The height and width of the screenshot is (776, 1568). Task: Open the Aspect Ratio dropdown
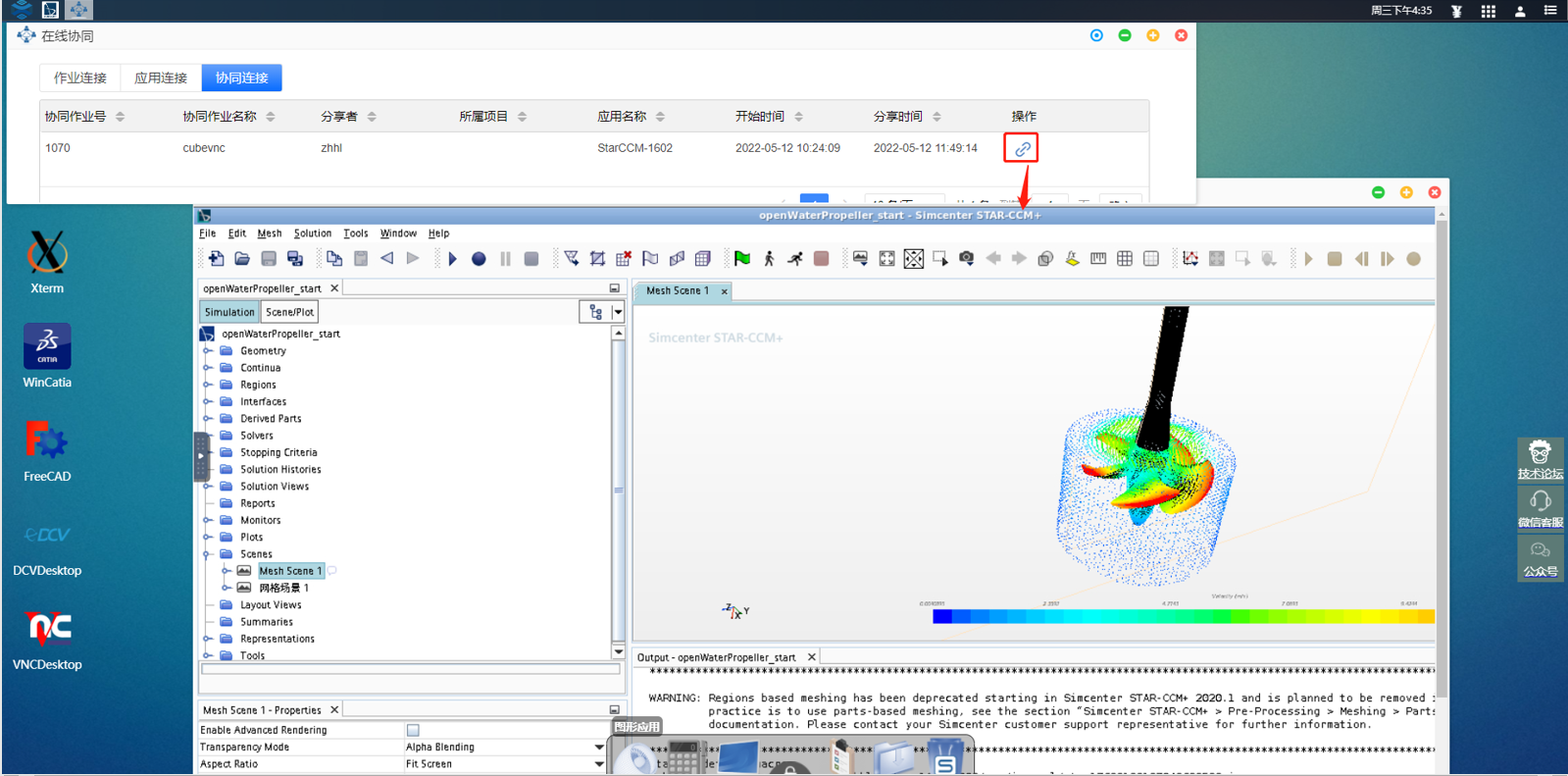tap(599, 764)
